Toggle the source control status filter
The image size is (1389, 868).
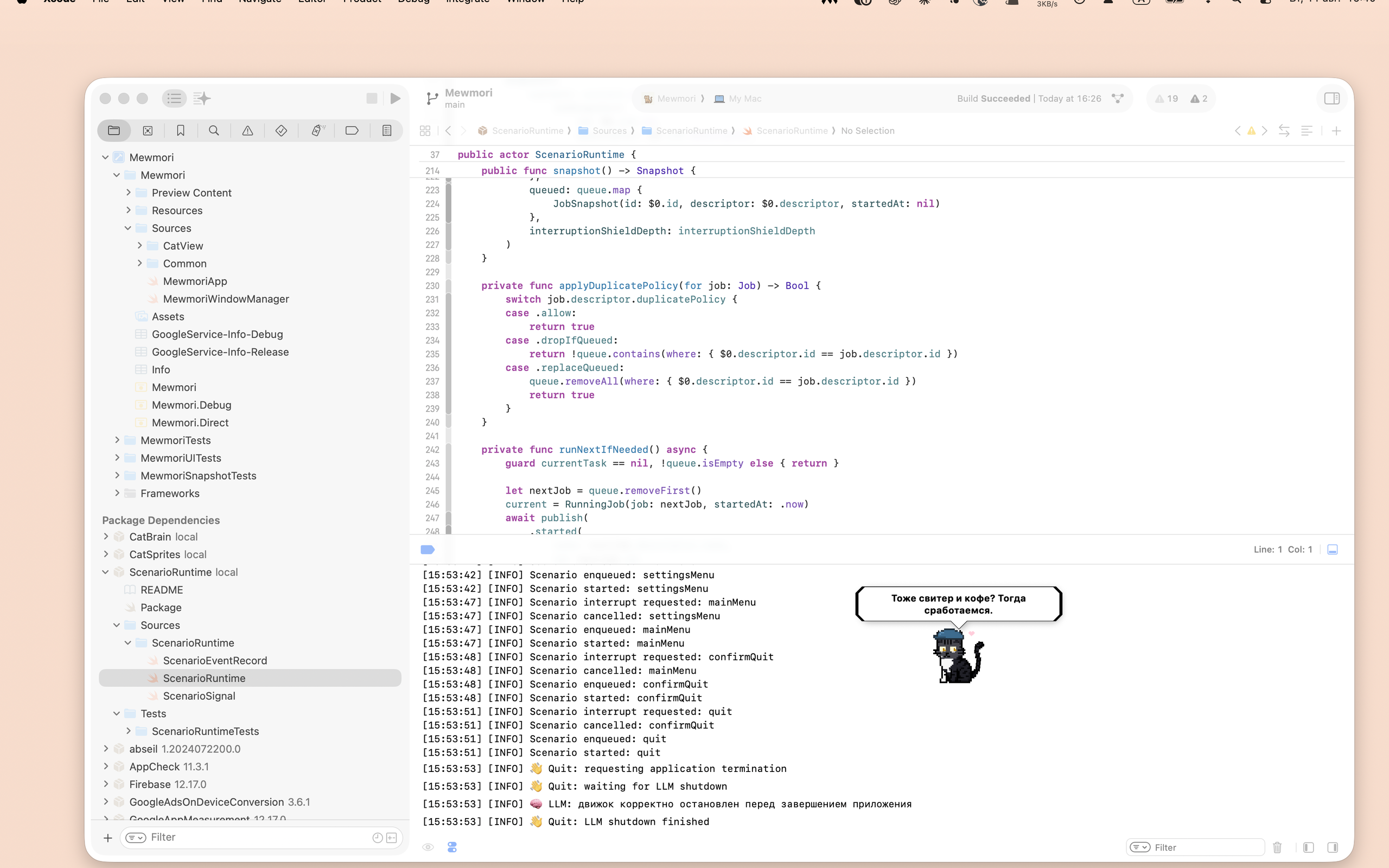coord(392,838)
